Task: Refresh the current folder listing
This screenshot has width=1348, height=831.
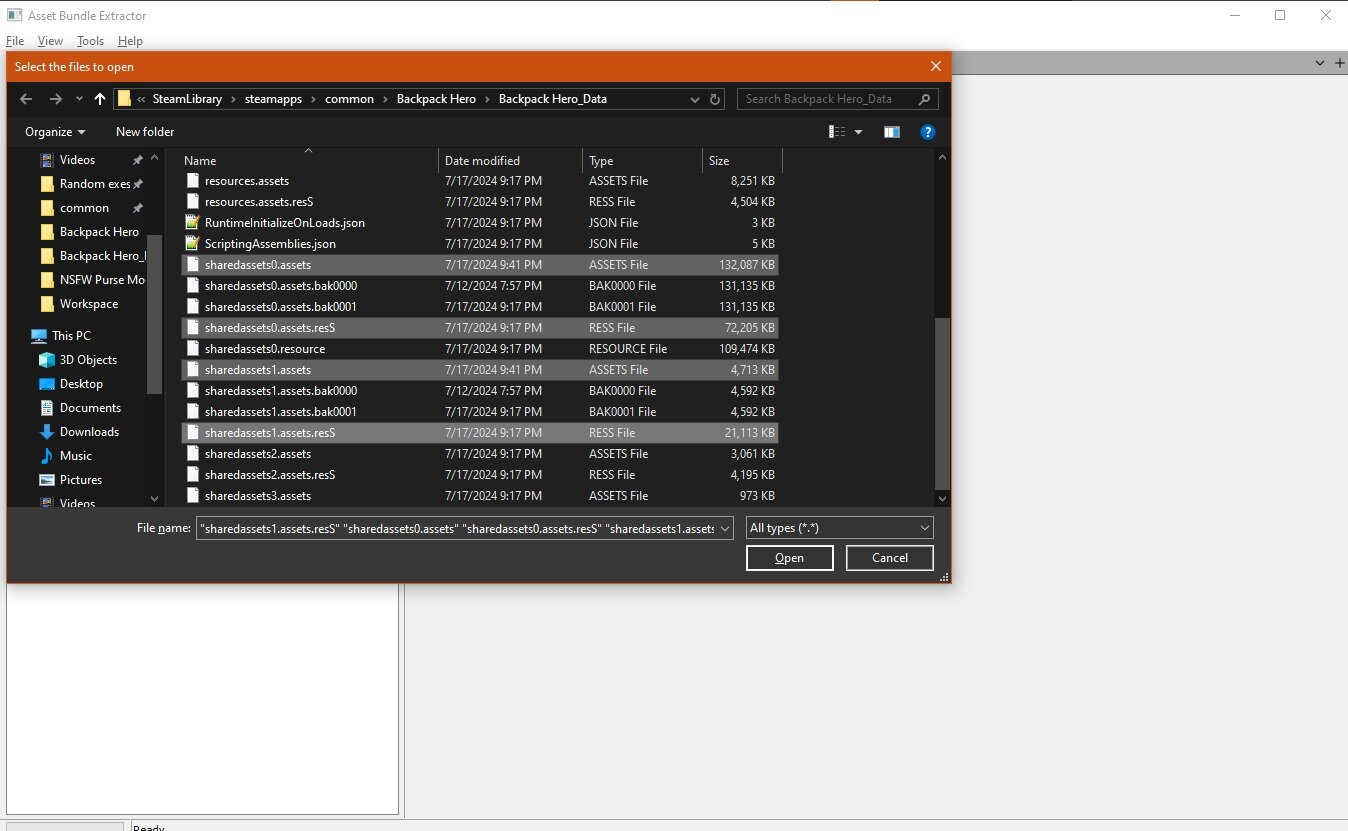Action: (x=715, y=99)
